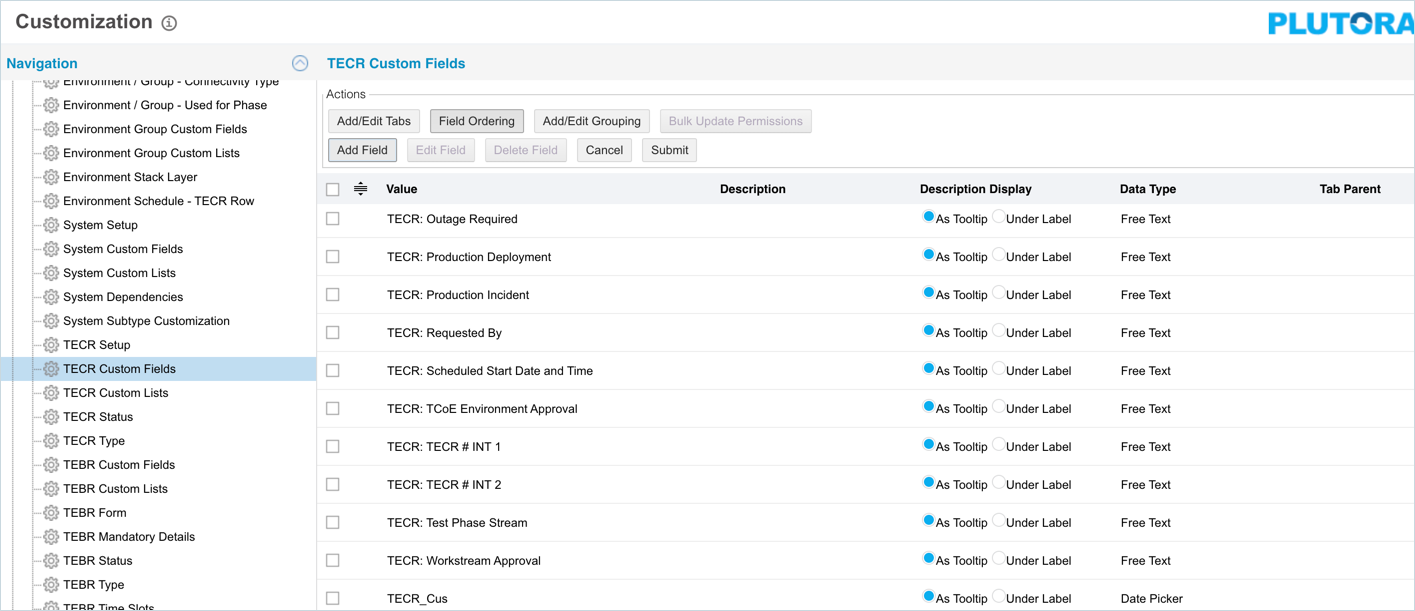This screenshot has height=611, width=1415.
Task: Open TECR Custom Lists in navigation
Action: 115,393
